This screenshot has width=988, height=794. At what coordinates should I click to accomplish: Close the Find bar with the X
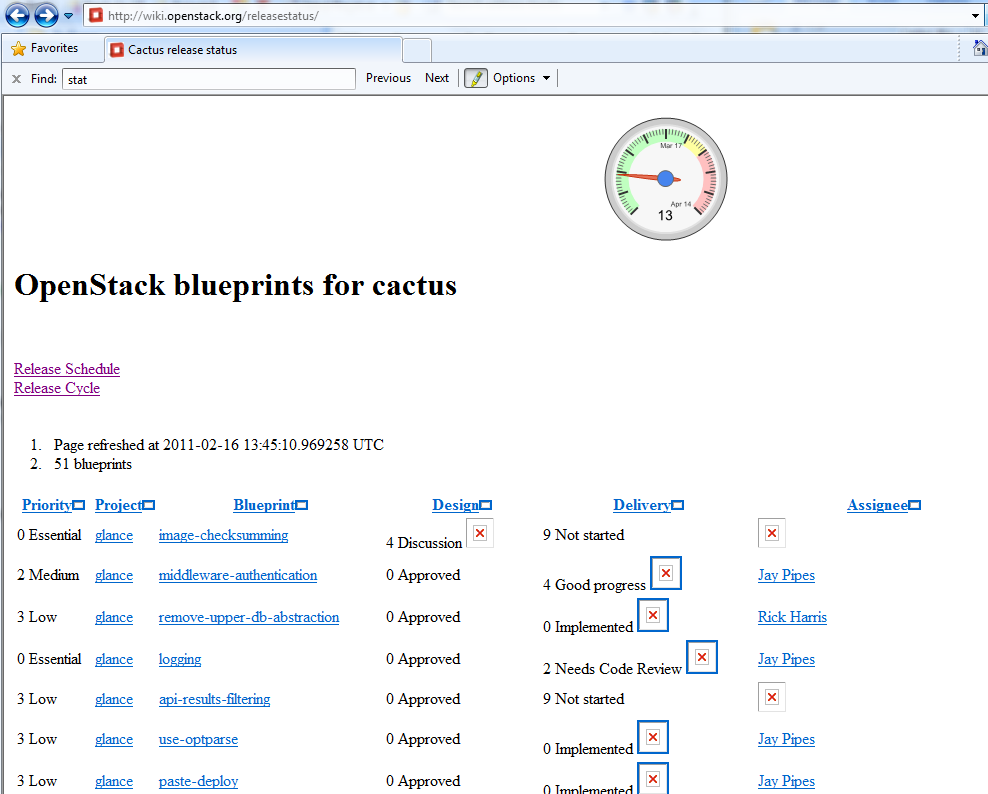16,78
